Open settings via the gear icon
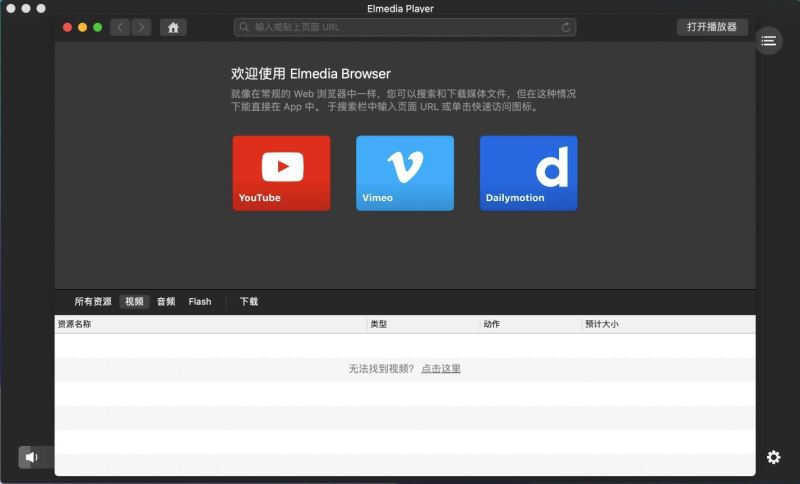This screenshot has width=800, height=484. tap(773, 457)
